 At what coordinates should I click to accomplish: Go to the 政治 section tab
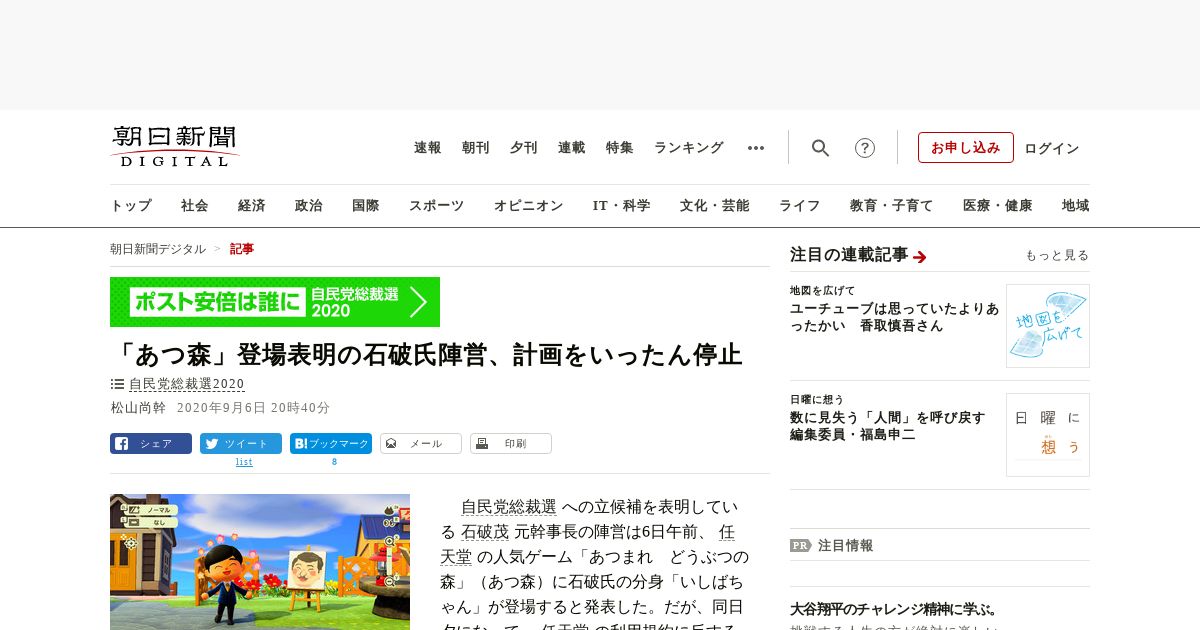click(309, 205)
